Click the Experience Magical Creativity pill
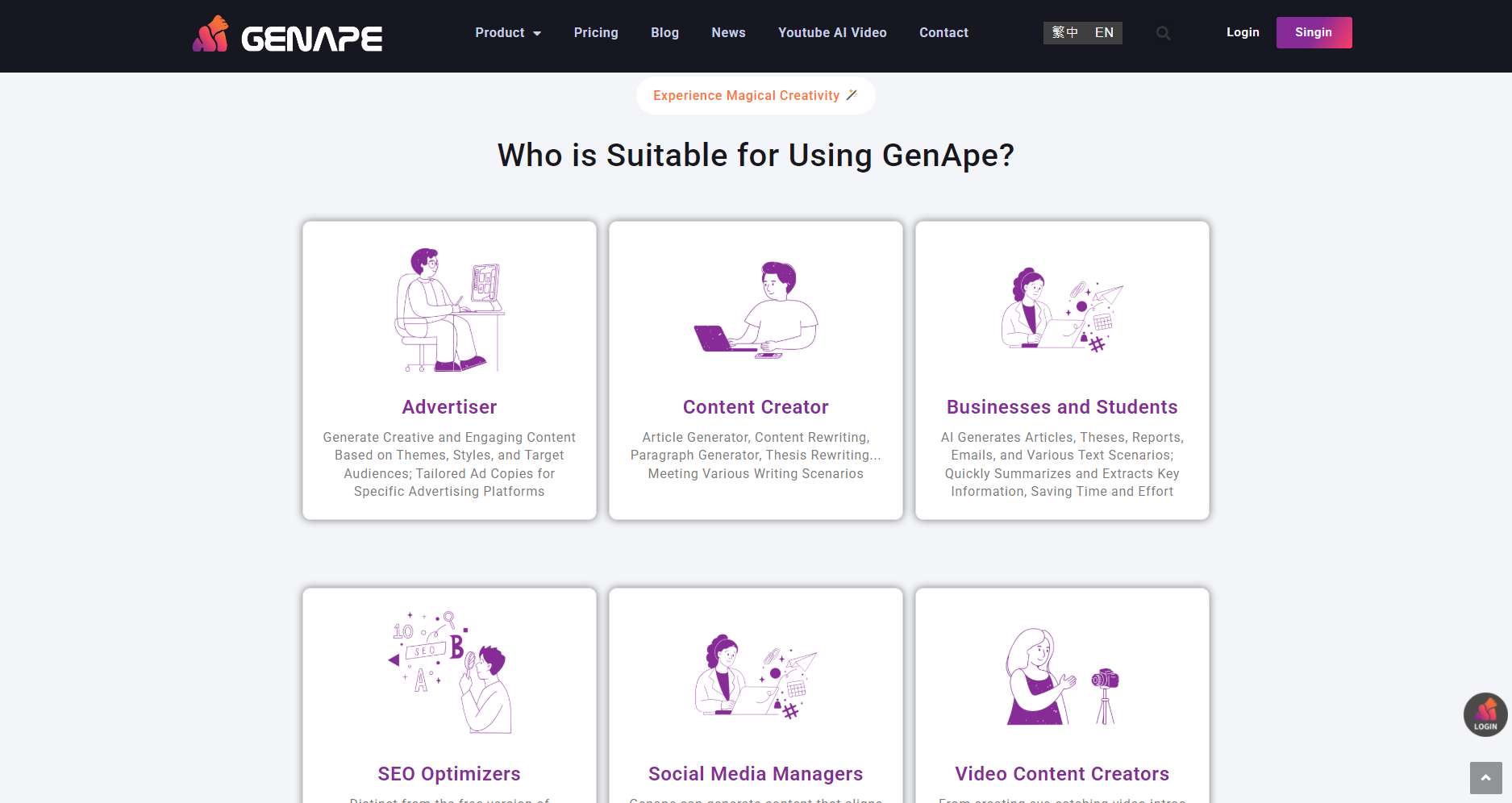 pyautogui.click(x=756, y=96)
